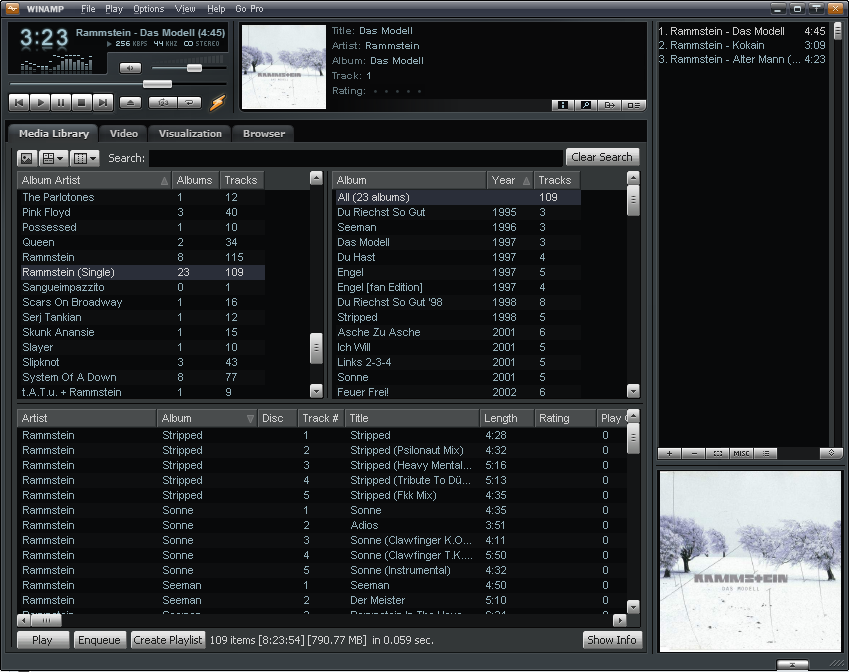
Task: Switch to the Visualization tab
Action: click(190, 134)
